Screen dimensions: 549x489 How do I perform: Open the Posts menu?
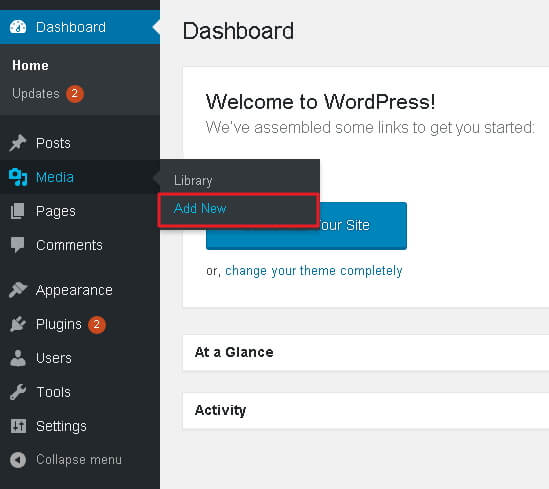80,143
